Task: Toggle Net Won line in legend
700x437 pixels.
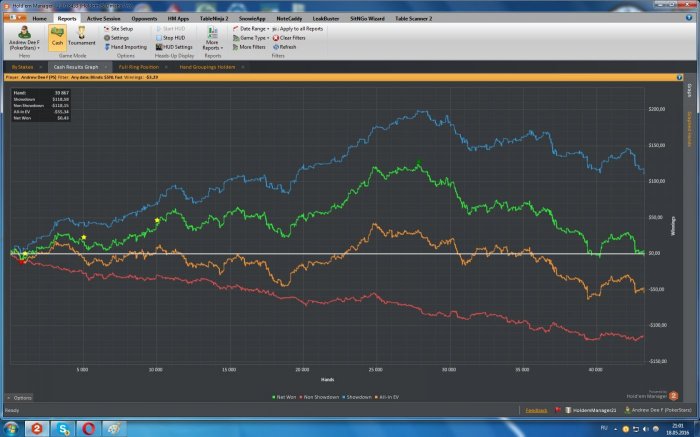Action: 284,397
